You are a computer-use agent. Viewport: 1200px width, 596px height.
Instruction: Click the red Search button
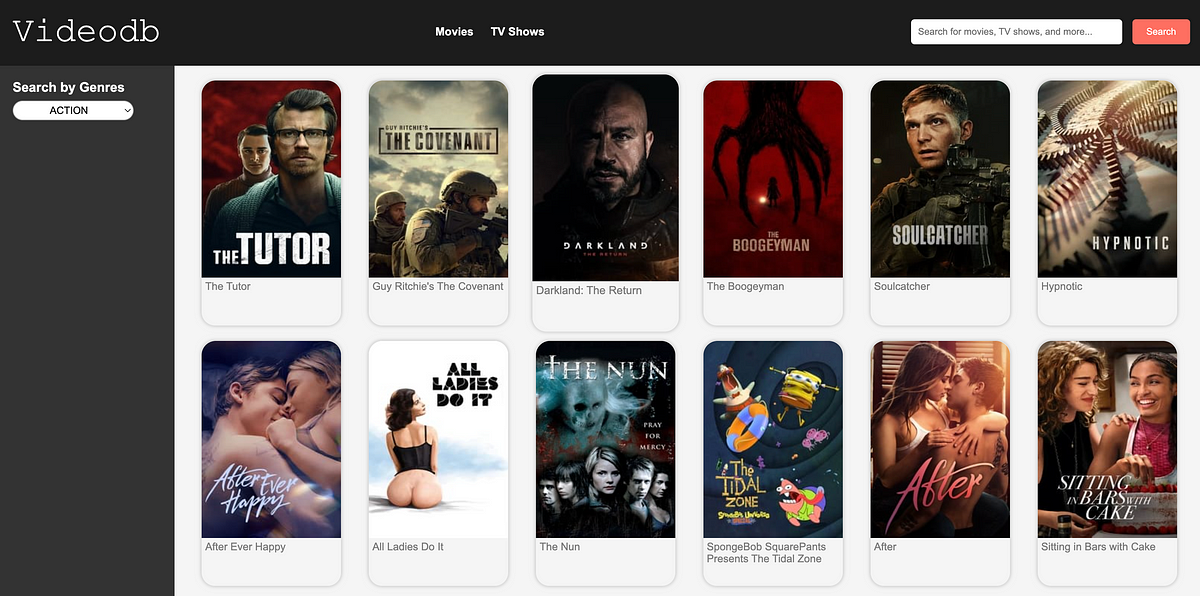1161,32
